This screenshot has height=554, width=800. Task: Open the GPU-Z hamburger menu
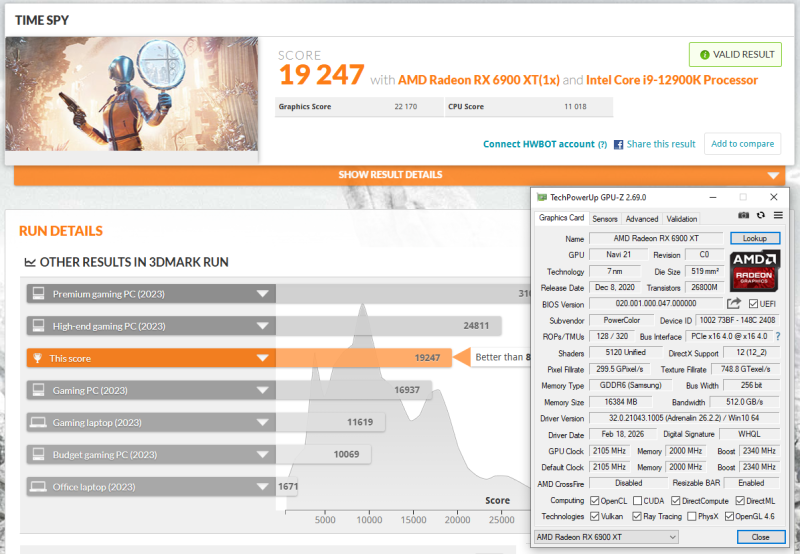(x=778, y=216)
